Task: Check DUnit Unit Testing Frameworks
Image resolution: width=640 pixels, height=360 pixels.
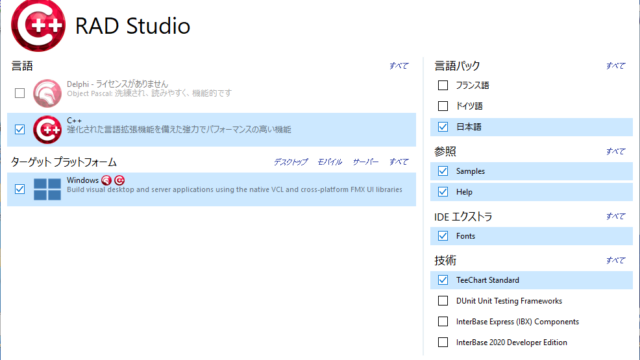Action: coord(443,301)
